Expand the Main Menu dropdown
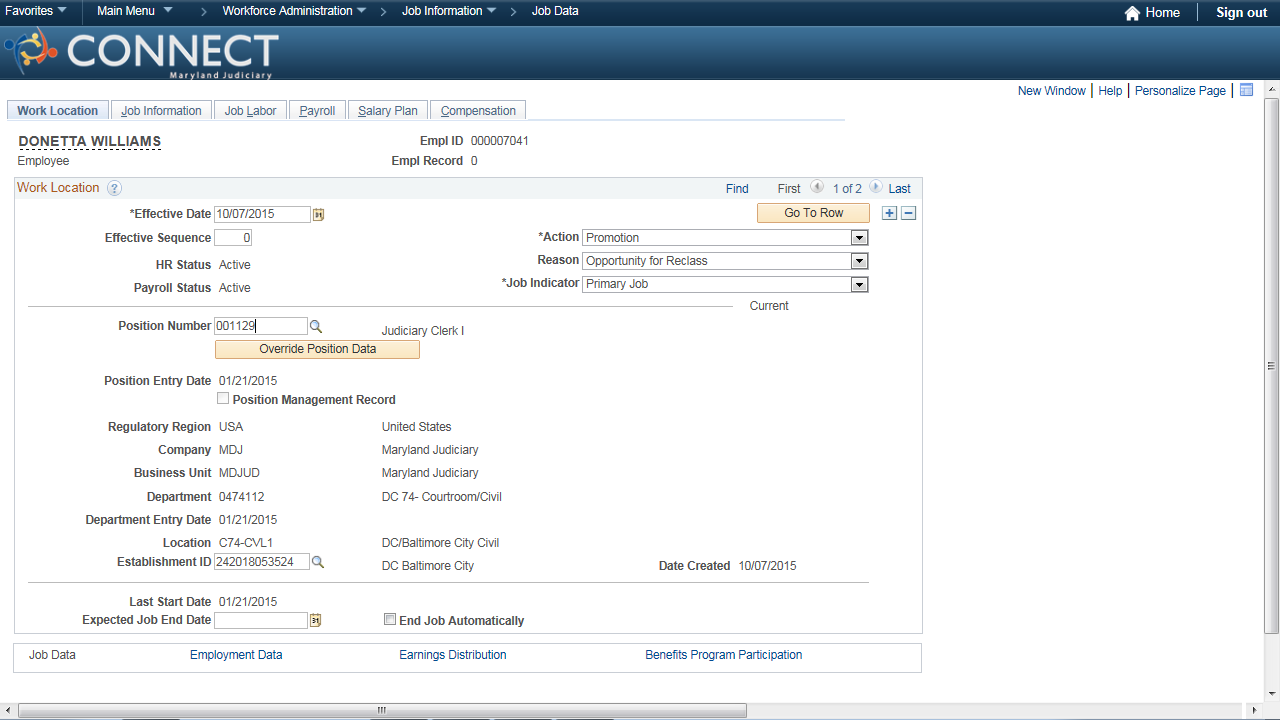The height and width of the screenshot is (720, 1280). [x=134, y=11]
